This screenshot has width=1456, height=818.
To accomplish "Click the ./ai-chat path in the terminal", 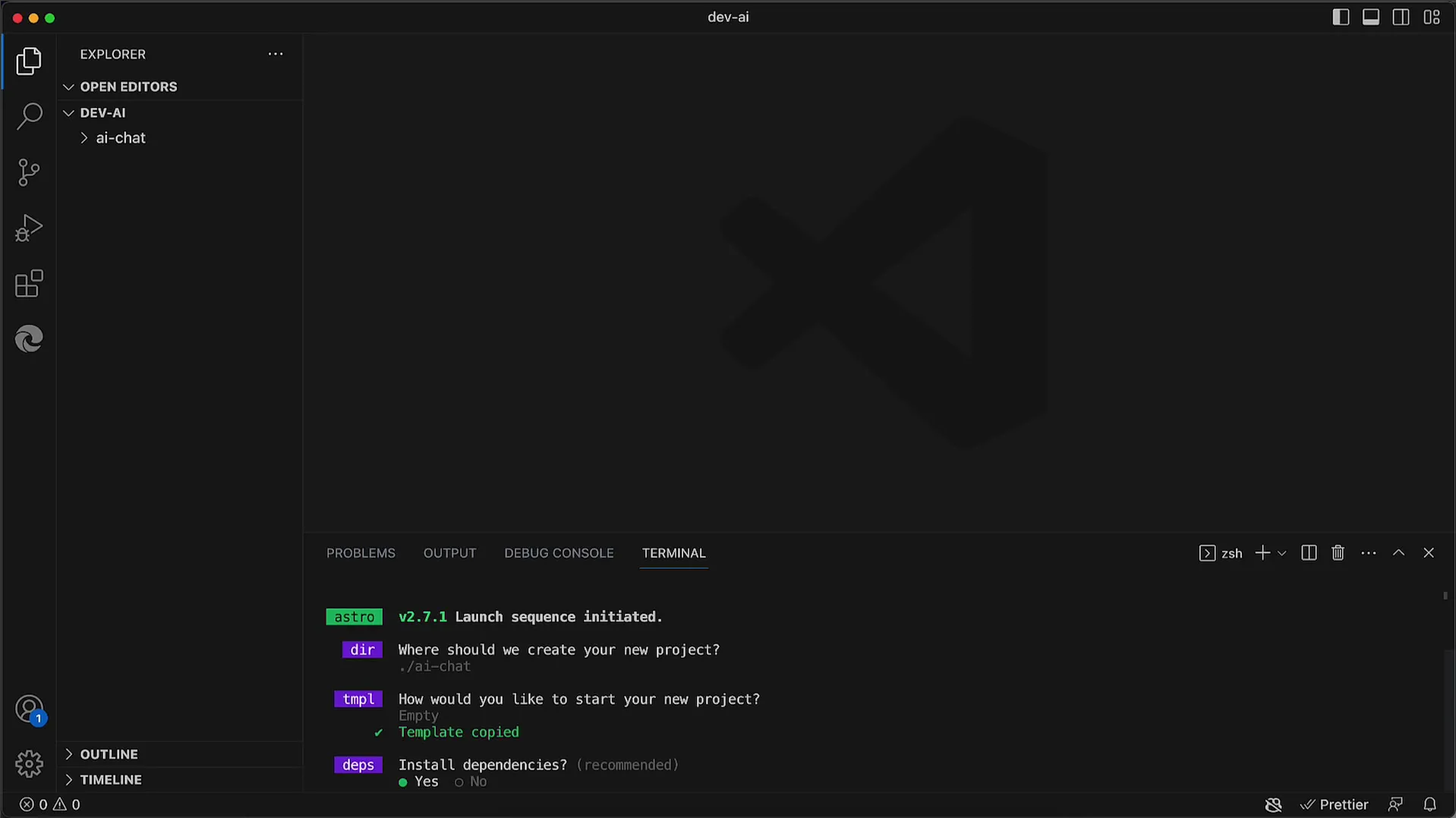I will click(434, 666).
